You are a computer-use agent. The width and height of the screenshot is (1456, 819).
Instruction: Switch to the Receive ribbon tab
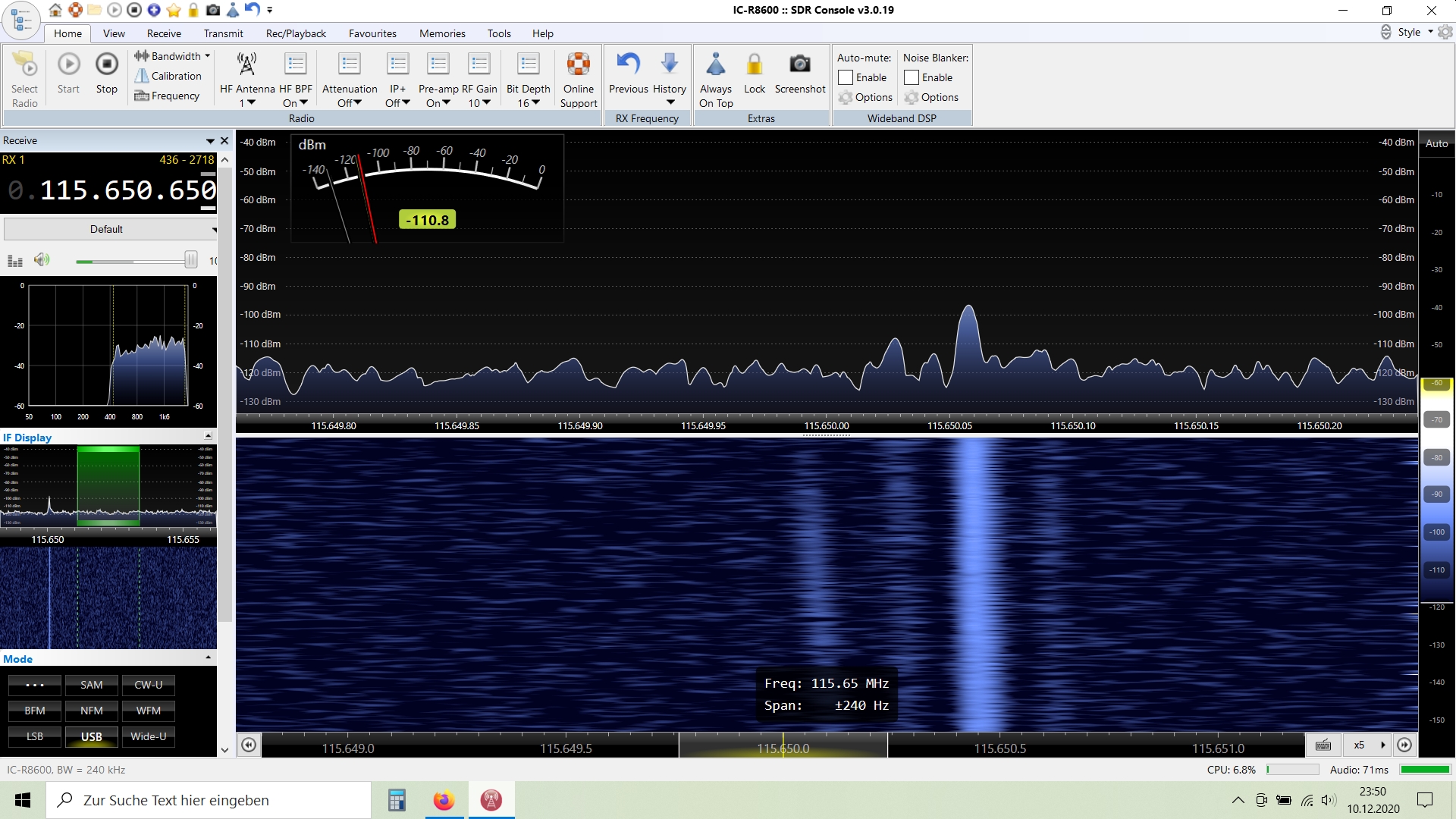(164, 33)
